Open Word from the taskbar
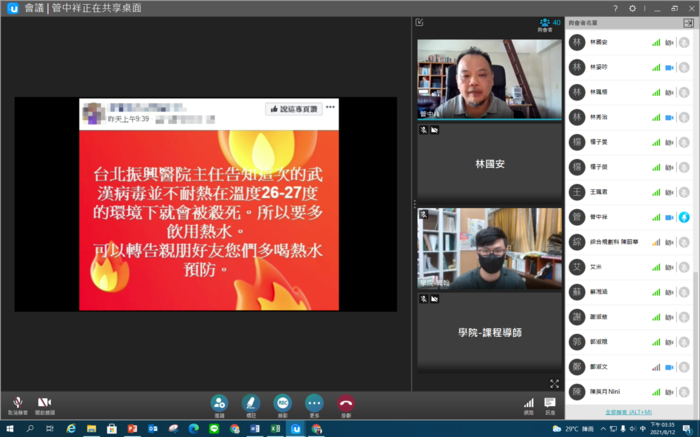 coord(254,429)
